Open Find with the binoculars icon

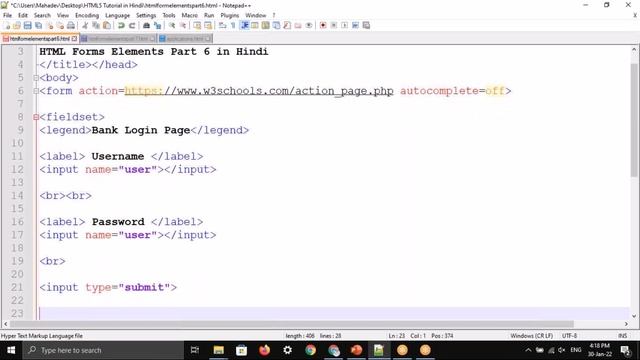[x=146, y=25]
